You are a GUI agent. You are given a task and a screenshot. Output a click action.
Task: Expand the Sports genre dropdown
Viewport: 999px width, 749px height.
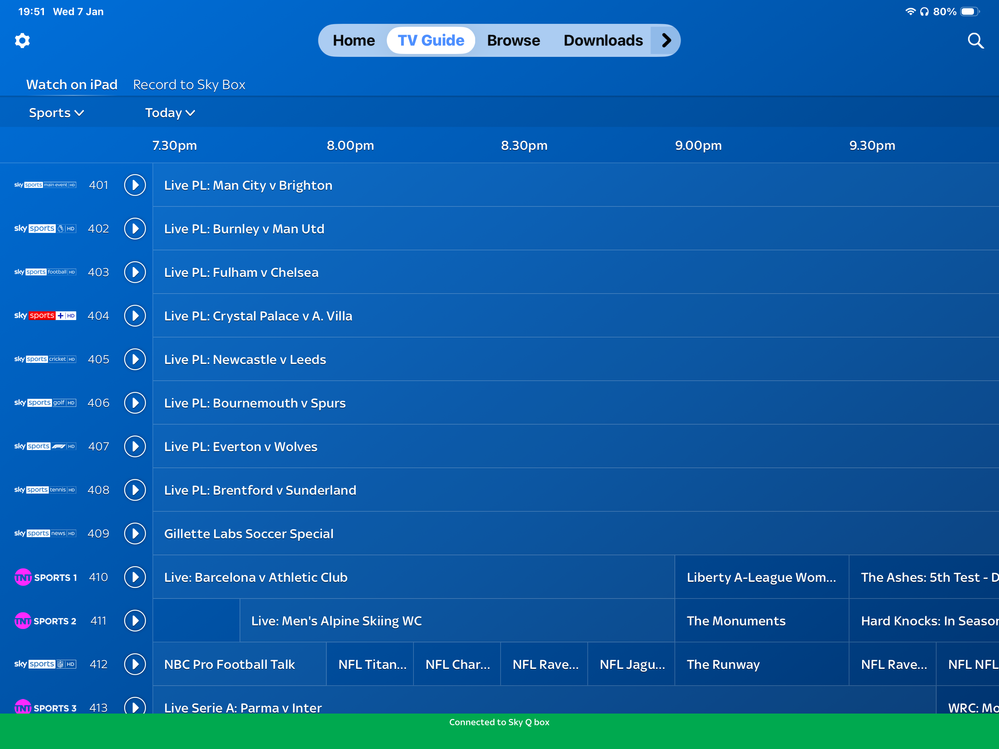click(x=56, y=113)
